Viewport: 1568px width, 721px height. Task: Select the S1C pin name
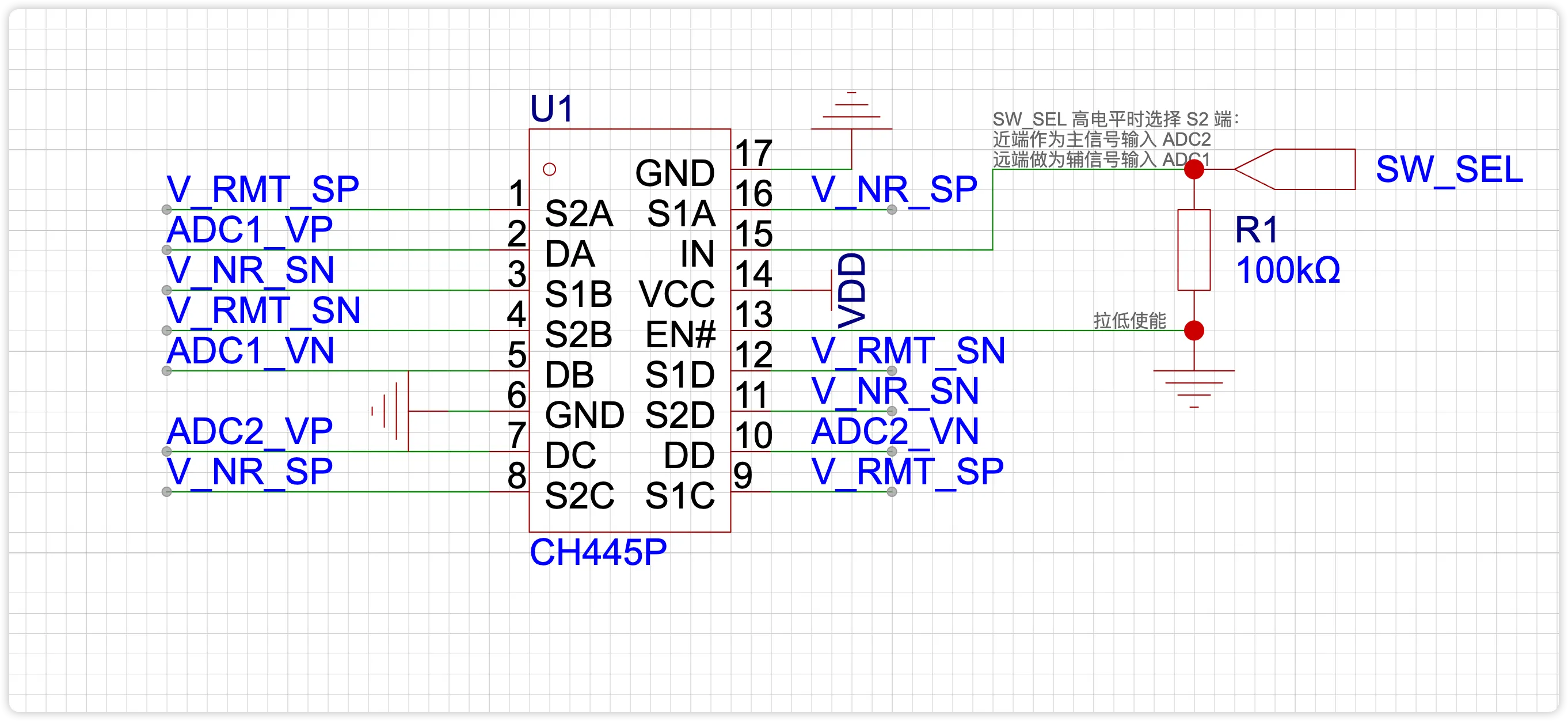click(680, 496)
